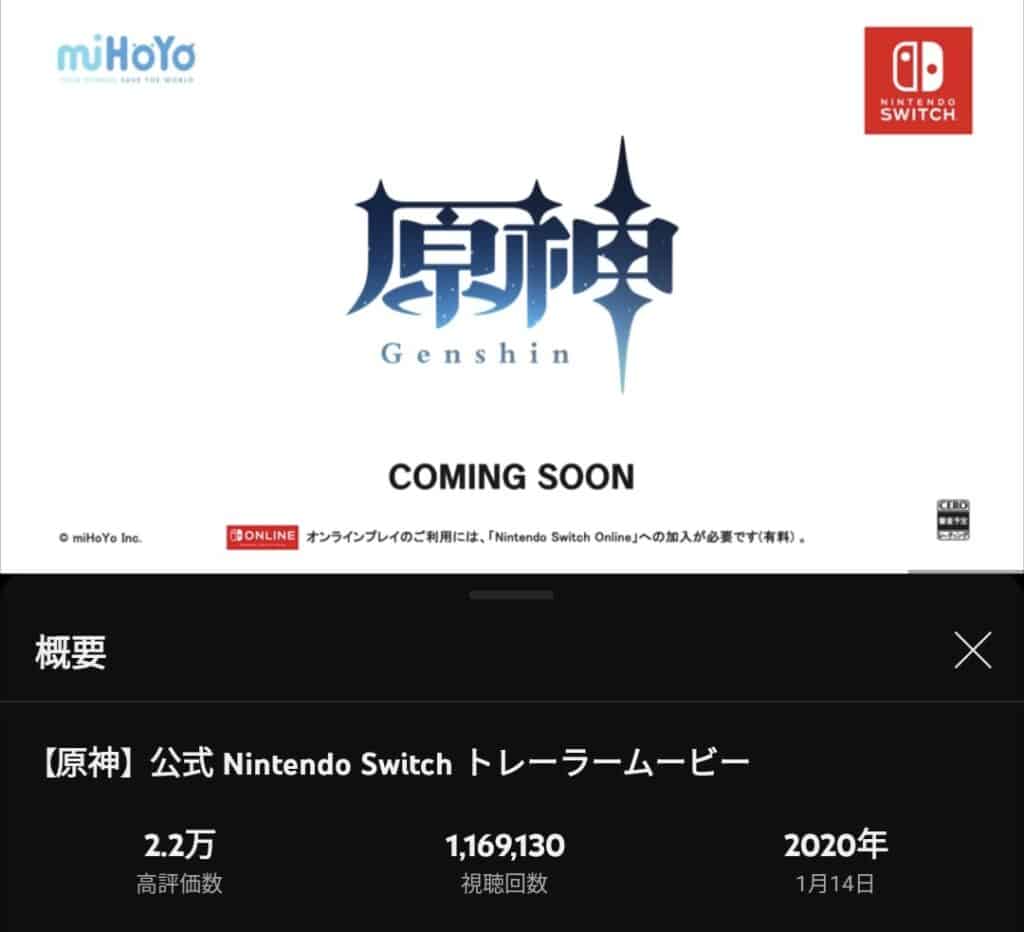Click the 高評価数 label
Viewport: 1024px width, 932px height.
point(179,884)
